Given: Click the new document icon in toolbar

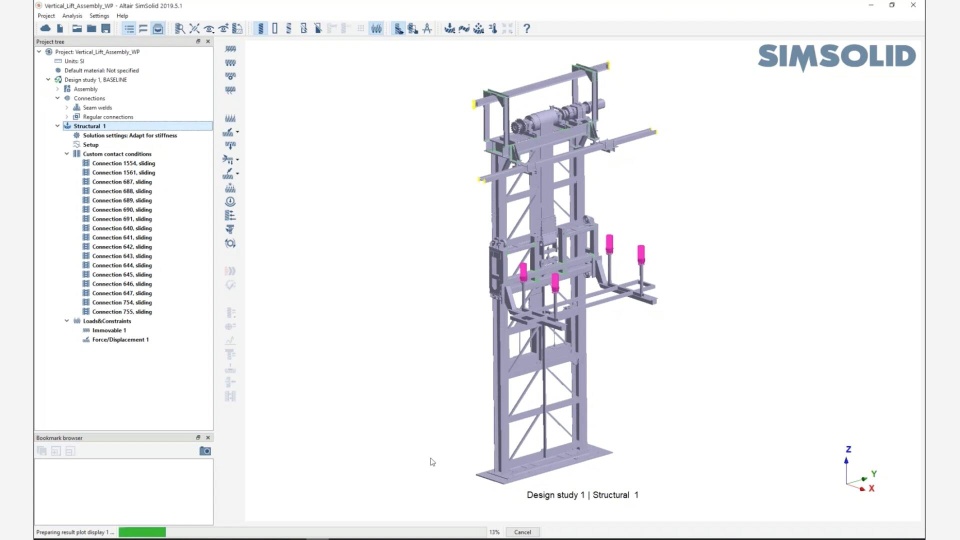Looking at the screenshot, I should coord(60,28).
